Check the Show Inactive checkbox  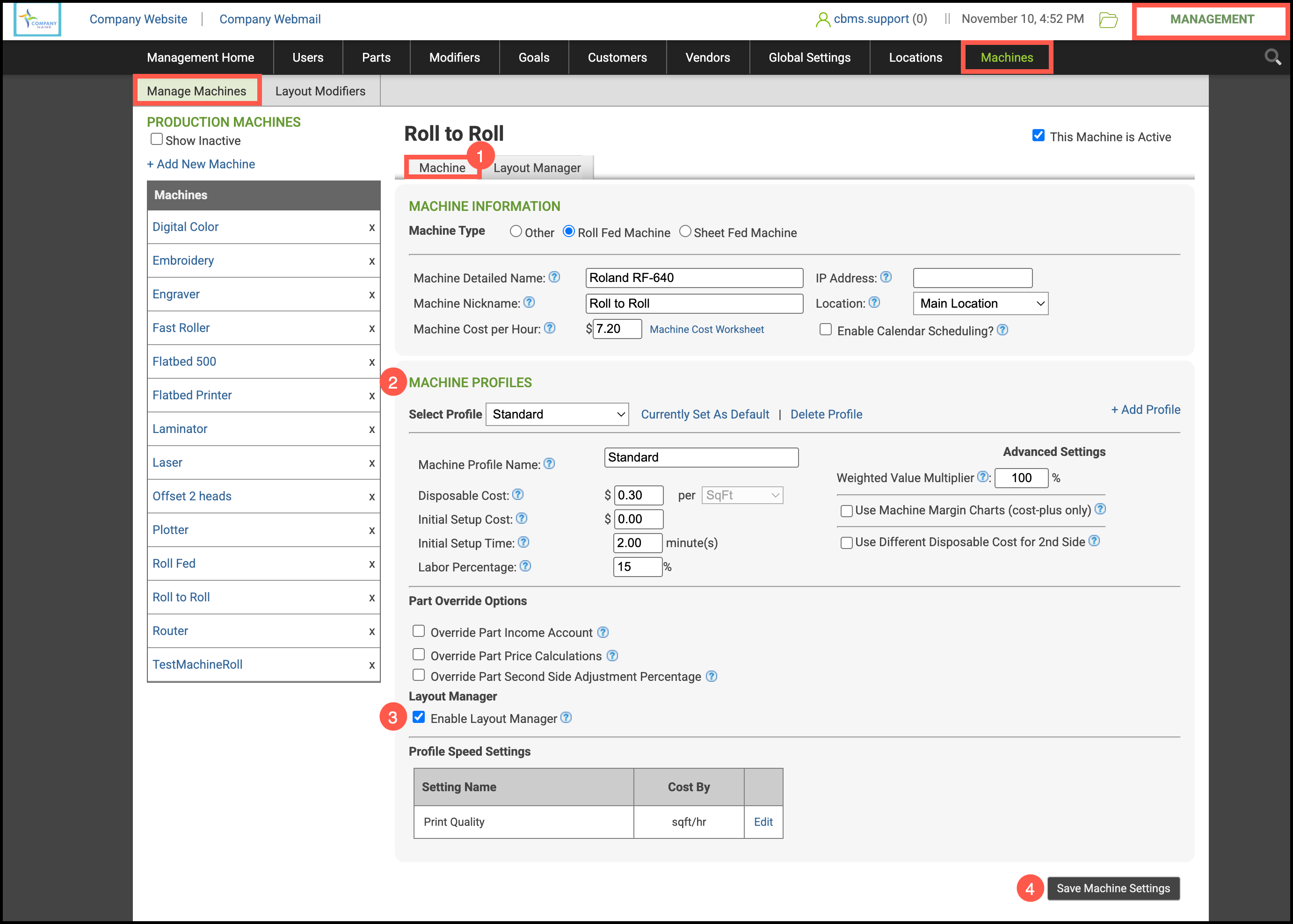[157, 139]
